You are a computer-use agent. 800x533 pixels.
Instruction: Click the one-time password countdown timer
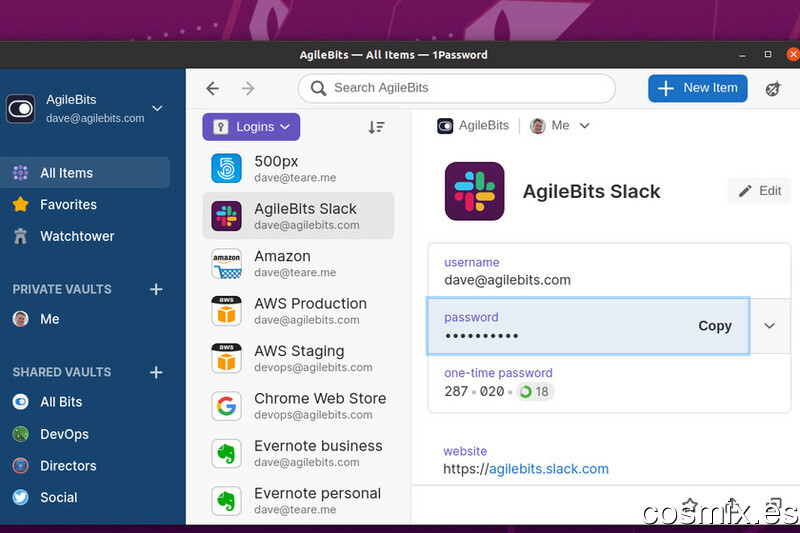[x=534, y=392]
